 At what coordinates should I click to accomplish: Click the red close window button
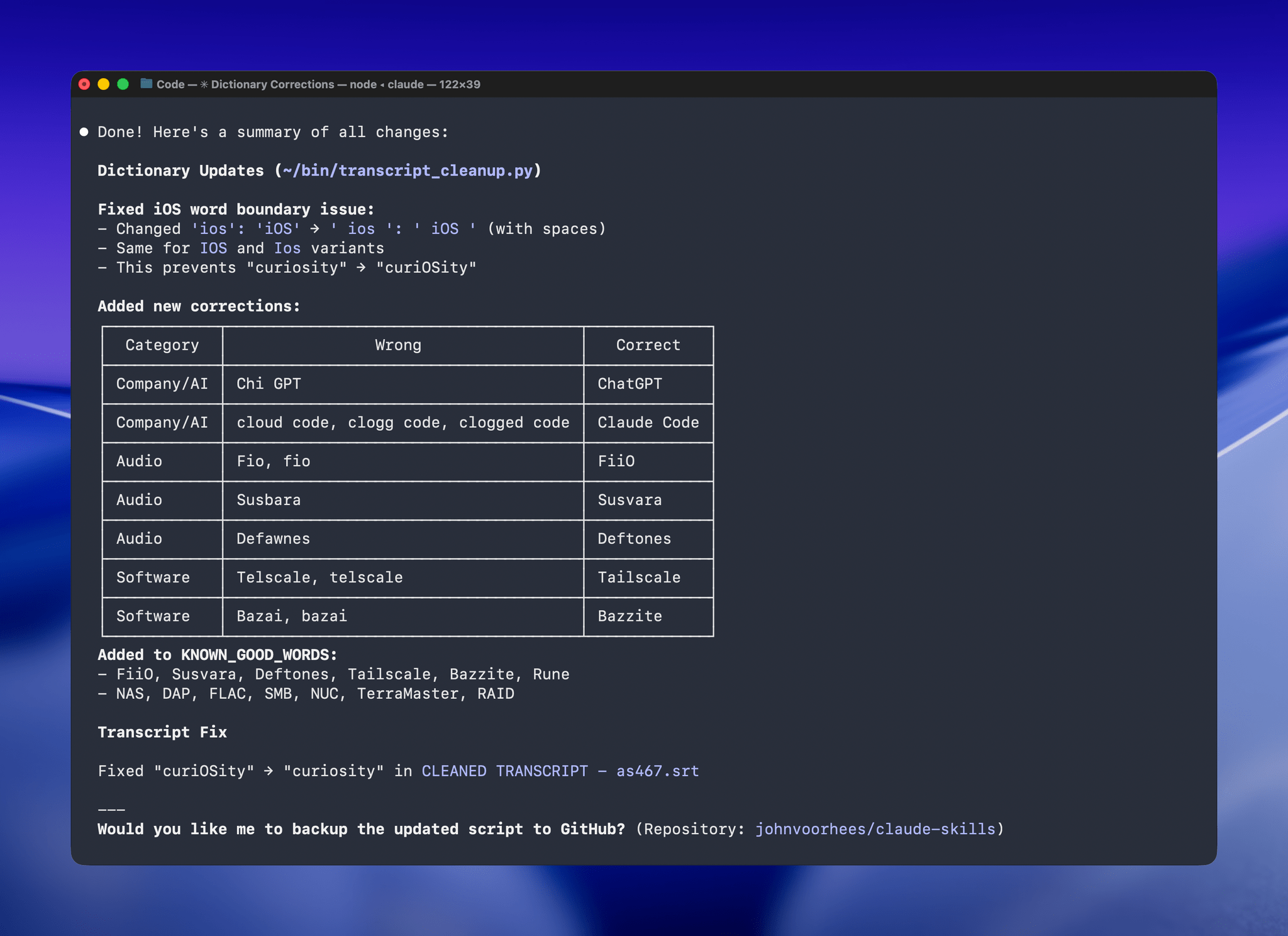(84, 84)
